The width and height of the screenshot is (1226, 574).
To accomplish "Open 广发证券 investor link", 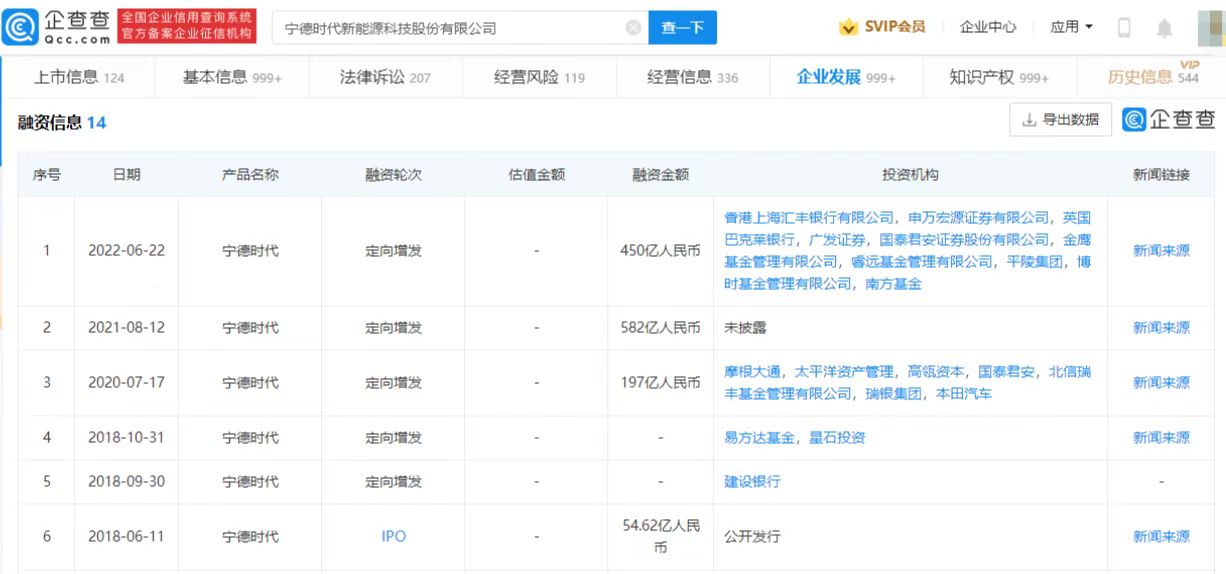I will (837, 239).
